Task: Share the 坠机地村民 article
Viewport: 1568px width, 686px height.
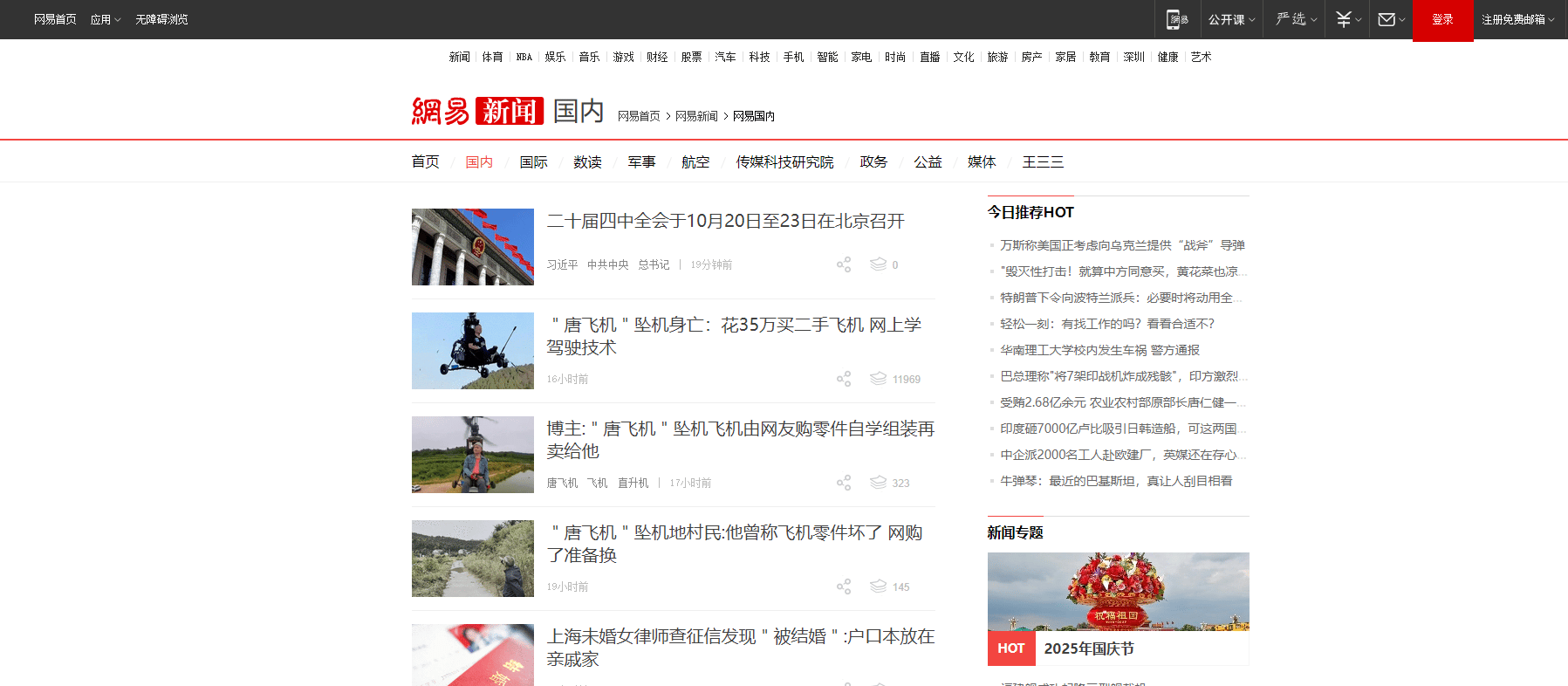Action: [x=844, y=587]
